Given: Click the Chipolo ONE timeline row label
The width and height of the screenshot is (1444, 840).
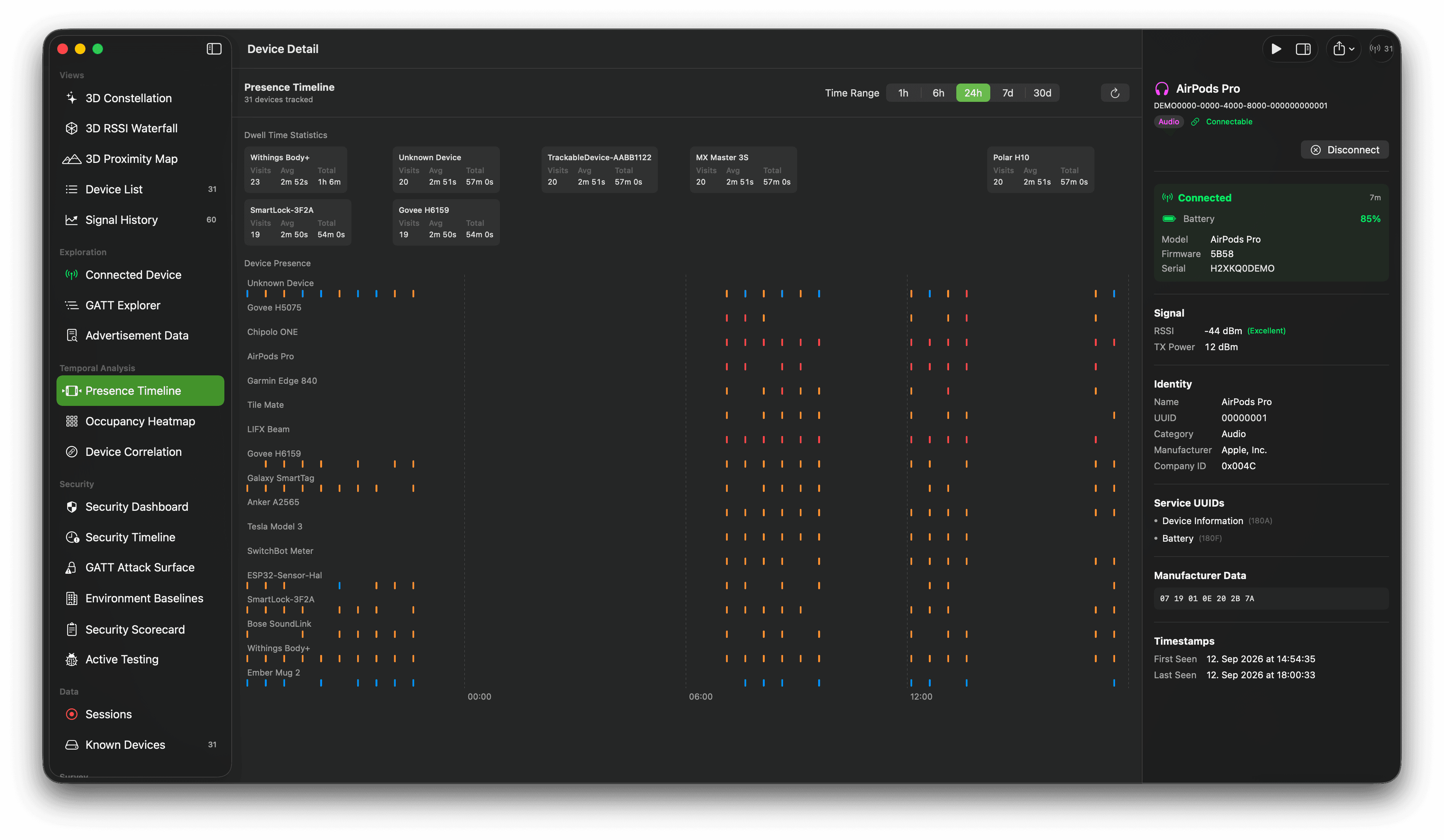Looking at the screenshot, I should 272,332.
